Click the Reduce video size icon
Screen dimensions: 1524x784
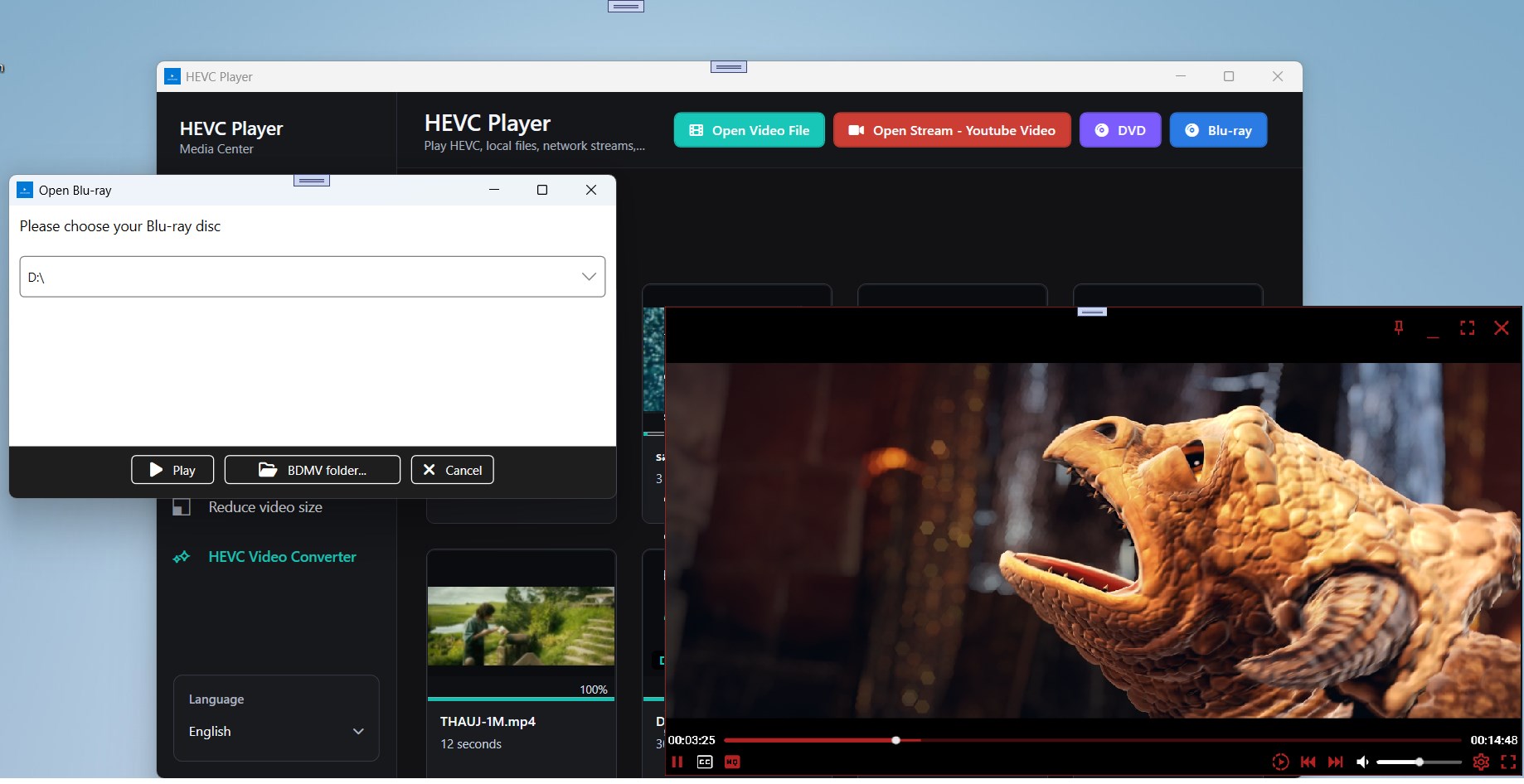coord(182,507)
